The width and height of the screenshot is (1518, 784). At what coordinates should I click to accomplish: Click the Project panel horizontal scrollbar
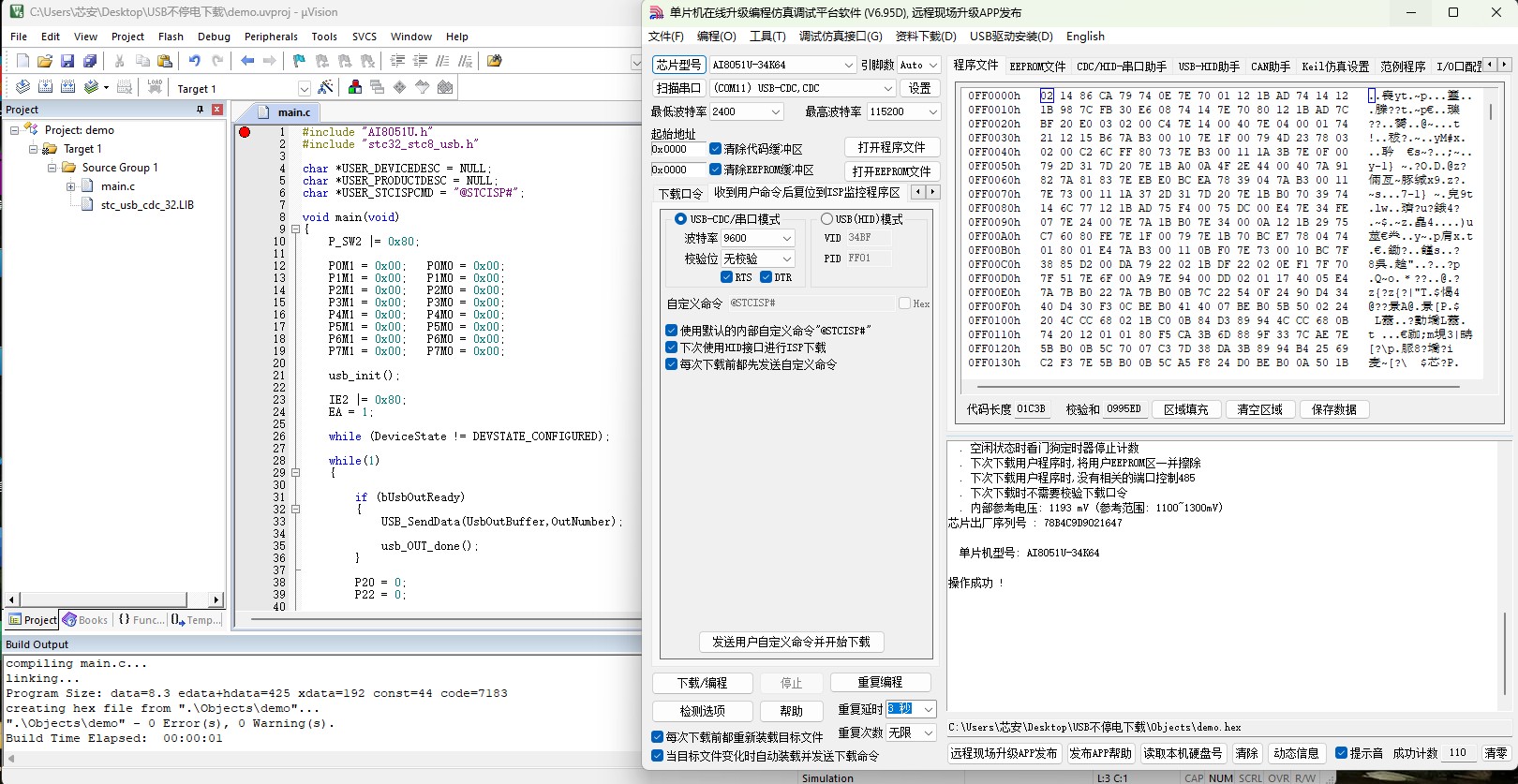click(x=112, y=599)
